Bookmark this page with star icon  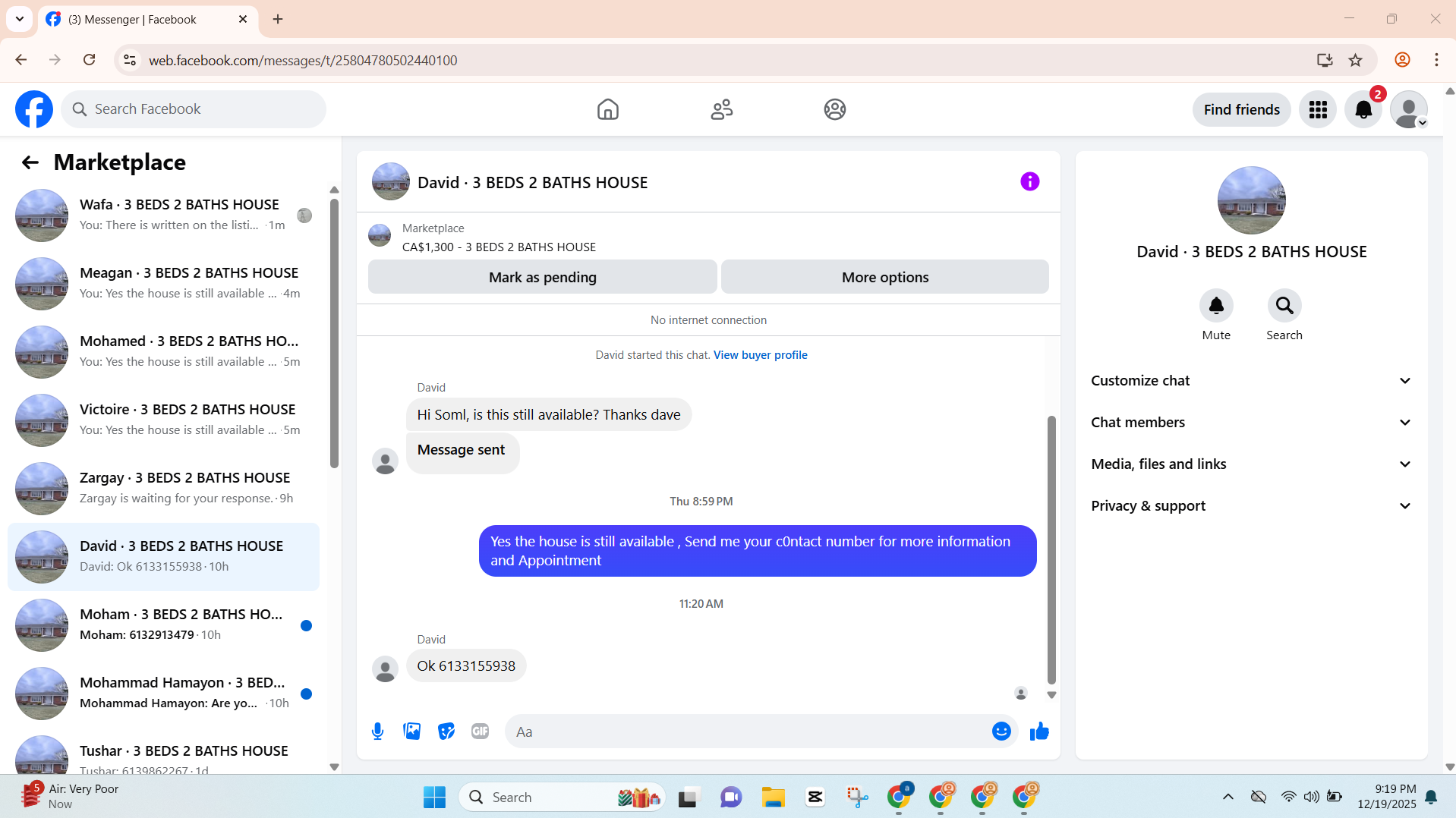click(1356, 60)
